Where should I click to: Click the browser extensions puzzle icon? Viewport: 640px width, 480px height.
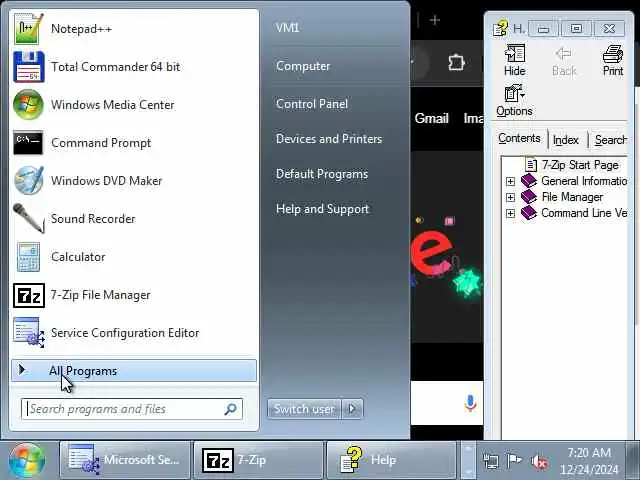456,63
